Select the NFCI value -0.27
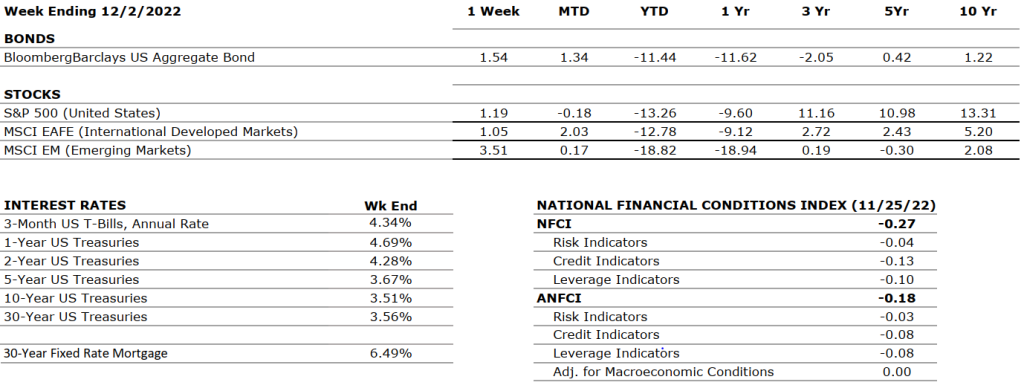The height and width of the screenshot is (391, 1024). pos(897,224)
